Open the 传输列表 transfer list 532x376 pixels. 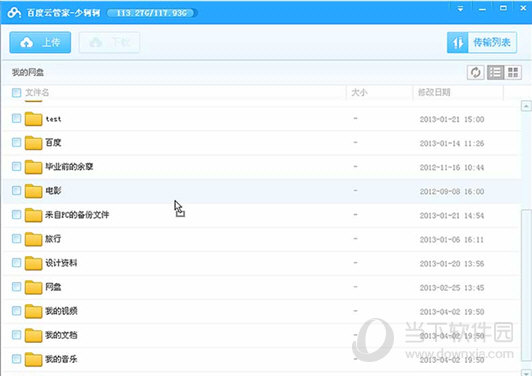point(482,42)
